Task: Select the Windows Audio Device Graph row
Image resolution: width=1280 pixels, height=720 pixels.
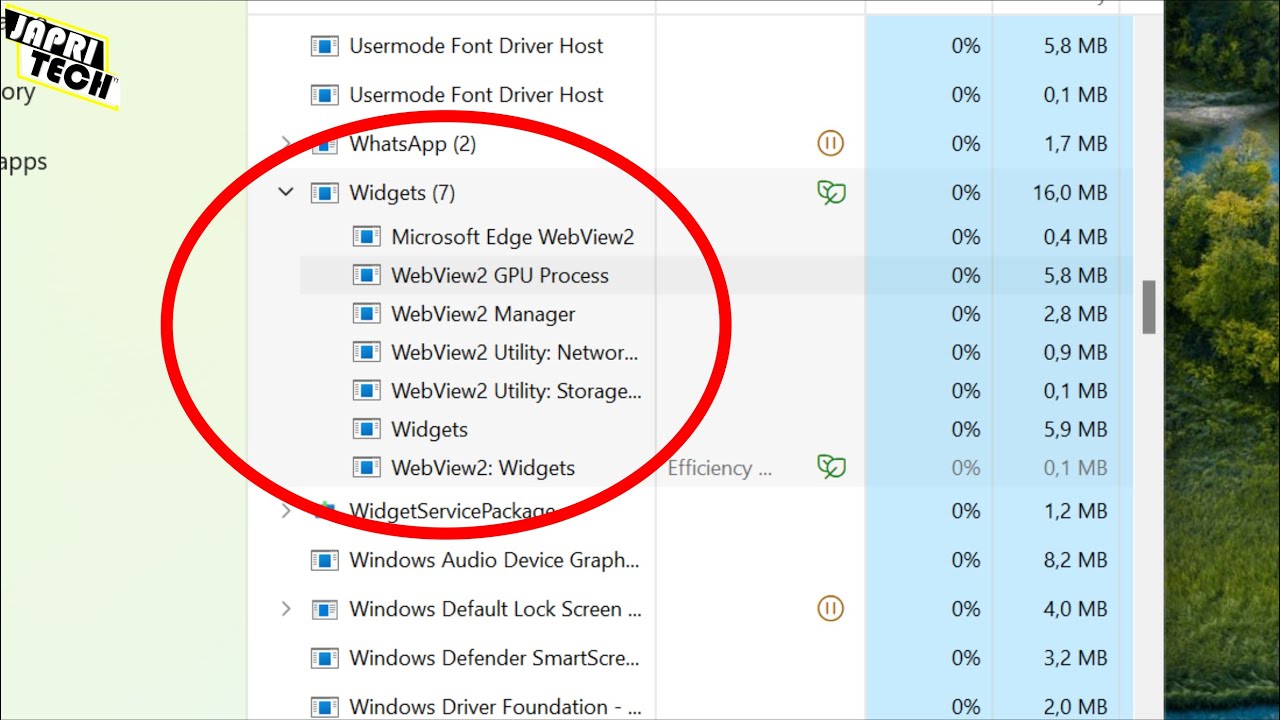Action: (x=690, y=560)
